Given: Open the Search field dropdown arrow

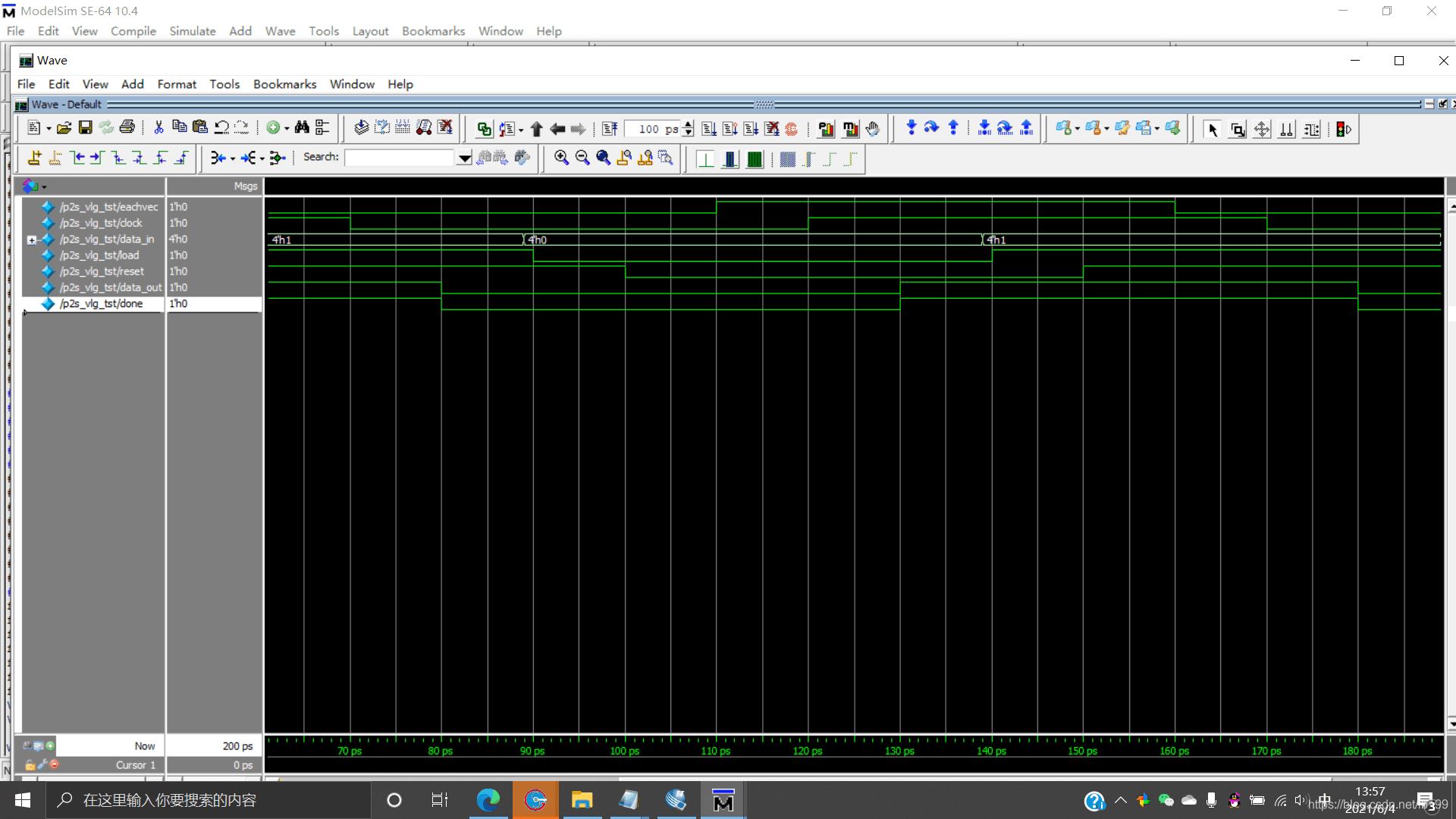Looking at the screenshot, I should pos(464,158).
